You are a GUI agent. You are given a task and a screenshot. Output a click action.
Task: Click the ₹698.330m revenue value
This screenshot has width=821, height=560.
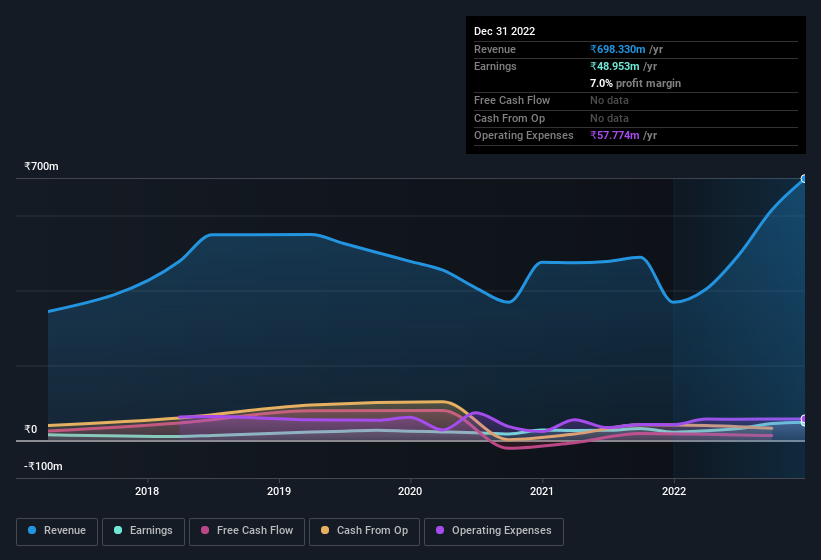[617, 49]
